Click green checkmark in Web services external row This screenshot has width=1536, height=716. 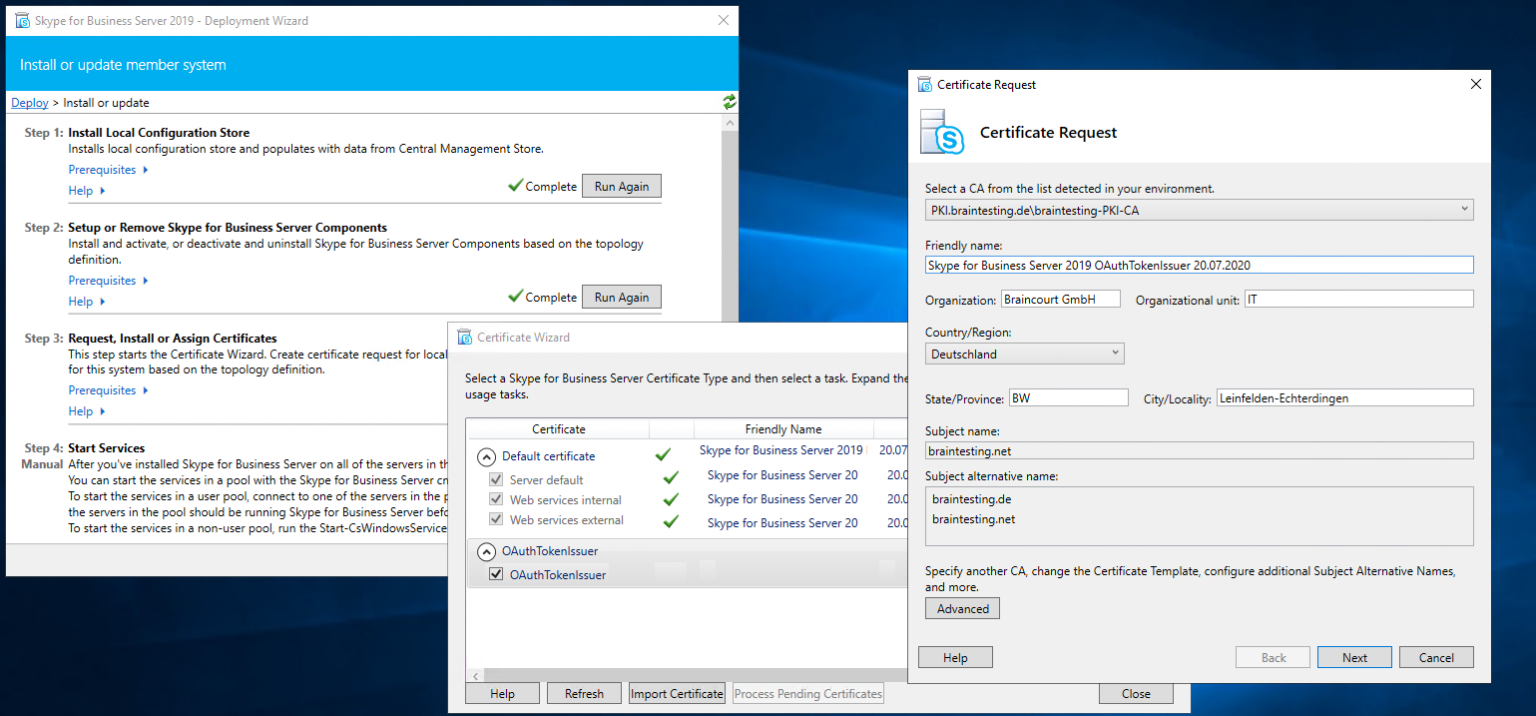pos(671,521)
